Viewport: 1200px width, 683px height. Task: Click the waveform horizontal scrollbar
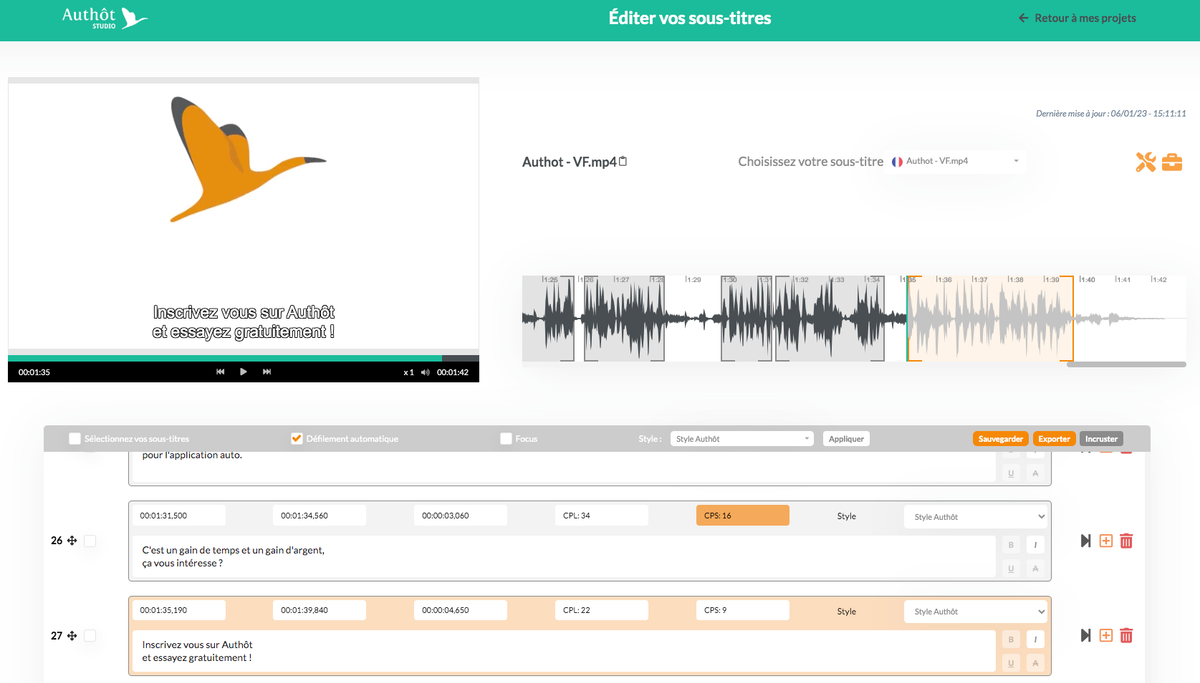click(1126, 364)
